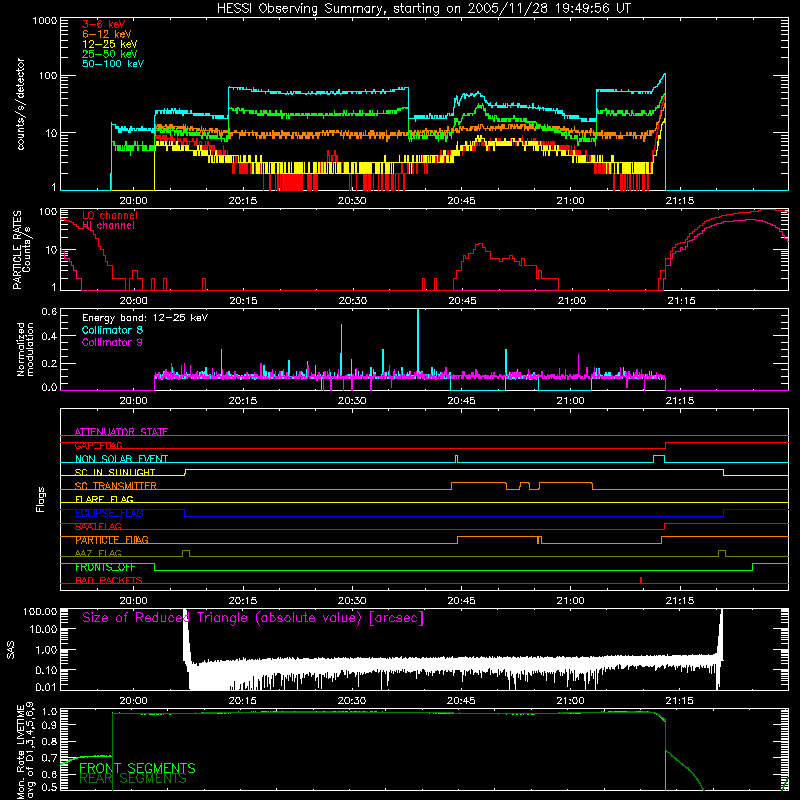The width and height of the screenshot is (800, 800).
Task: Click the vertical Flags axis label
Action: [41, 499]
